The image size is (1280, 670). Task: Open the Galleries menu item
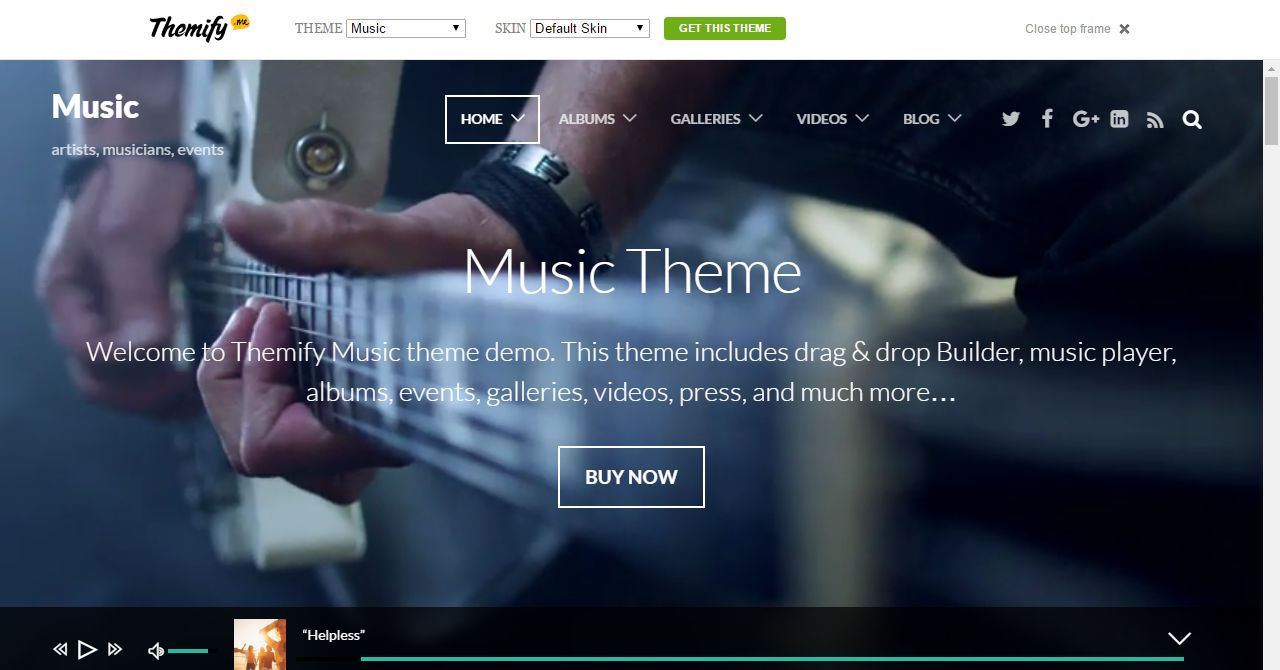(705, 119)
